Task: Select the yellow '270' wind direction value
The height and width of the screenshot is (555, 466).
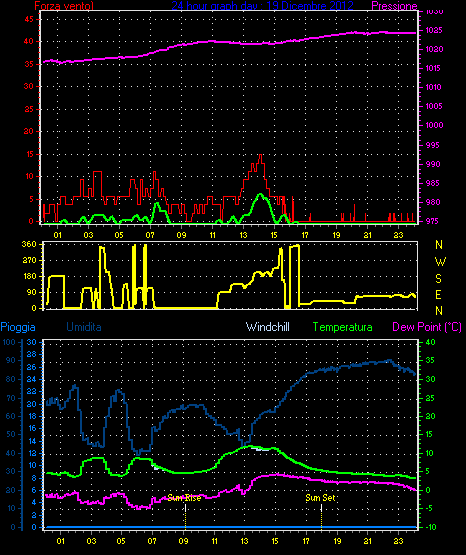Action: pos(29,261)
